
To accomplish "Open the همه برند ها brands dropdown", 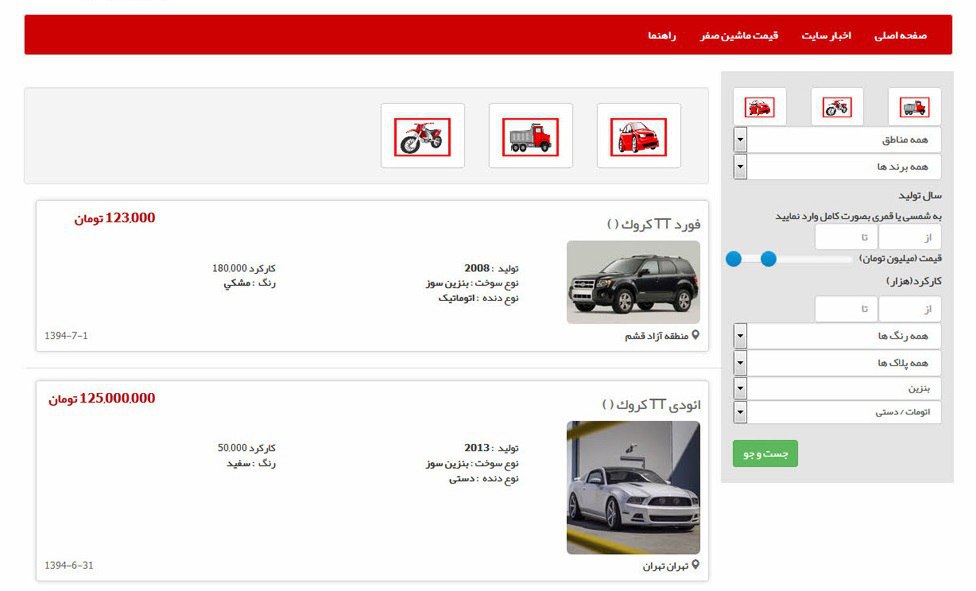I will pos(837,166).
